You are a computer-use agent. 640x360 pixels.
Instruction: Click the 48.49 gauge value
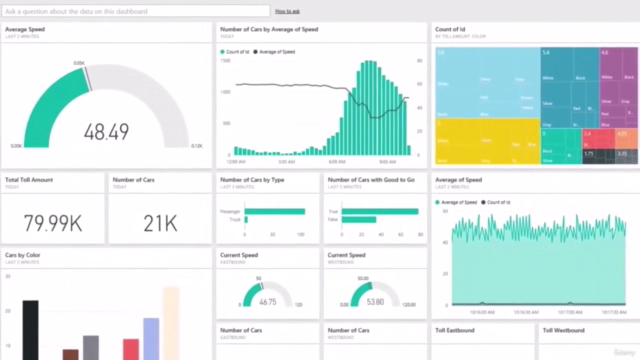click(106, 132)
